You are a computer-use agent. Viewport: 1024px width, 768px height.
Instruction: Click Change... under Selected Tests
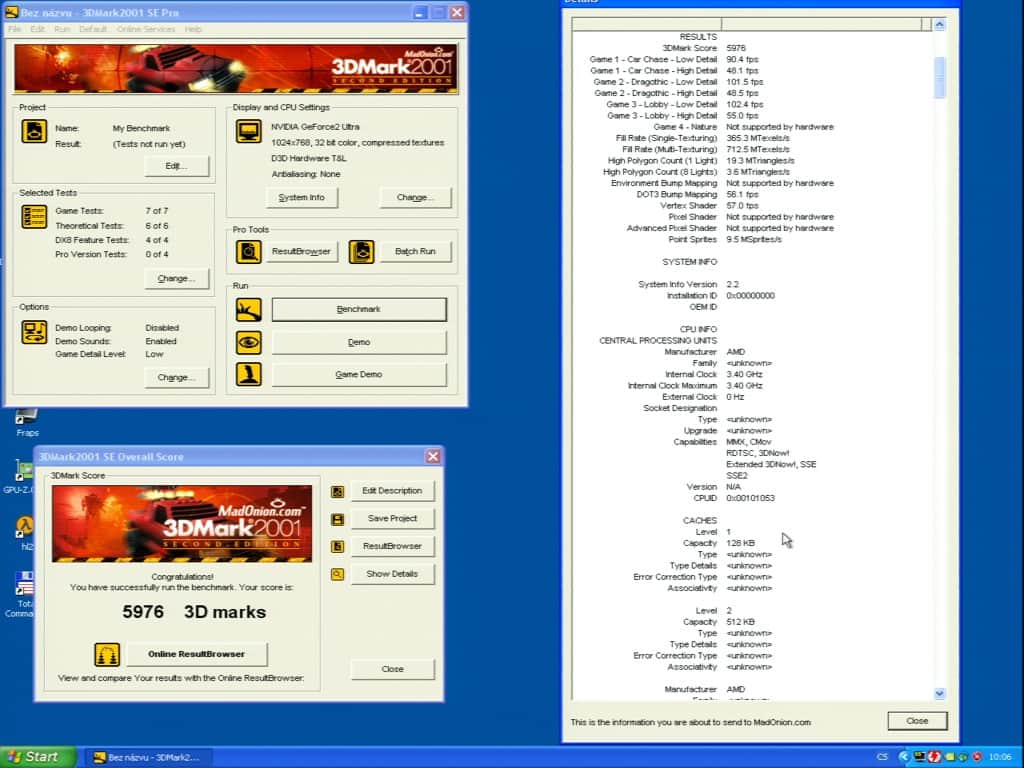176,279
